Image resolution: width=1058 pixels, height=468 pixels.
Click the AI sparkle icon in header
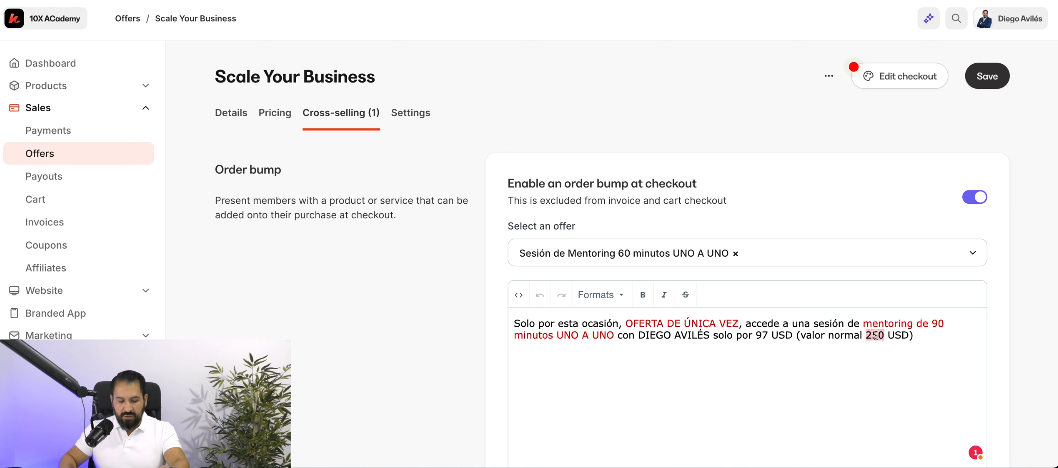click(929, 18)
